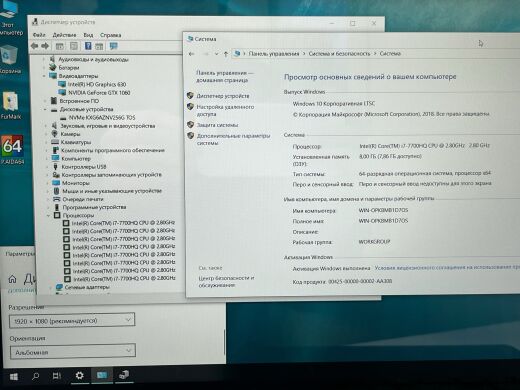Expand the 'Аудиовходы и аудиовыходы' node
This screenshot has height=390, width=520.
pyautogui.click(x=43, y=60)
